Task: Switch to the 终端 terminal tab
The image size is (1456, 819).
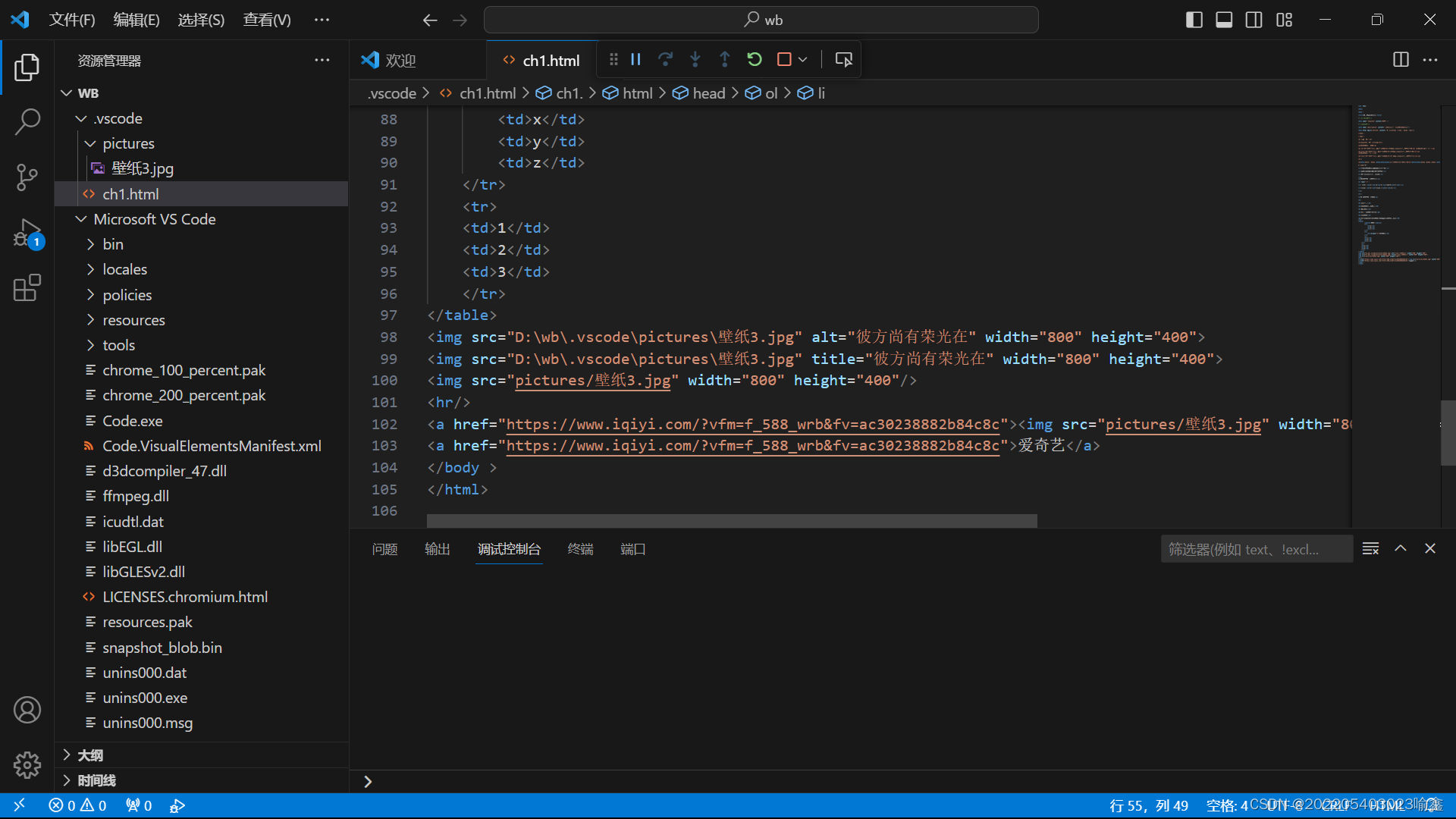Action: [580, 549]
